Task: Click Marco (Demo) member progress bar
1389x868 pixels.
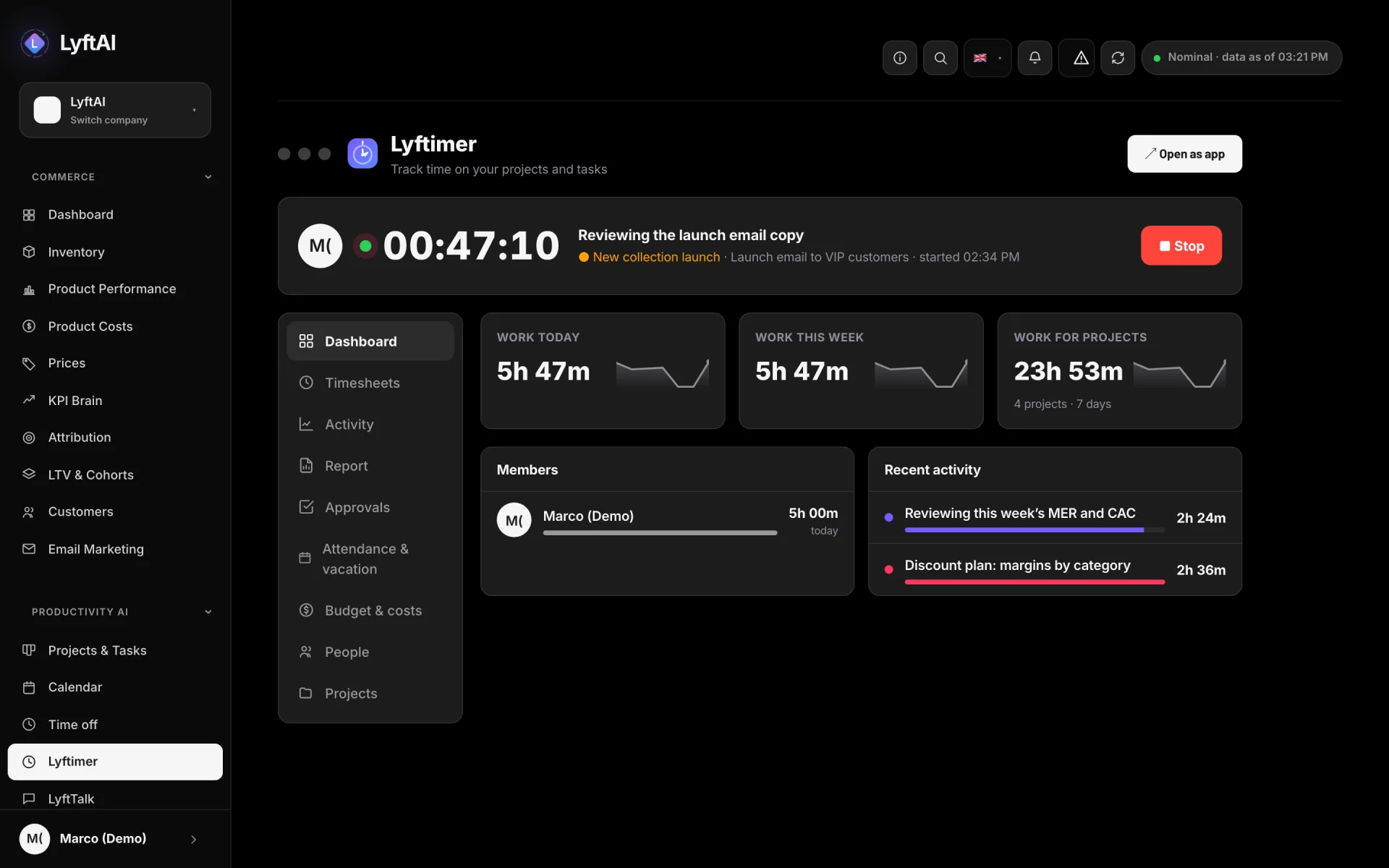Action: 660,533
